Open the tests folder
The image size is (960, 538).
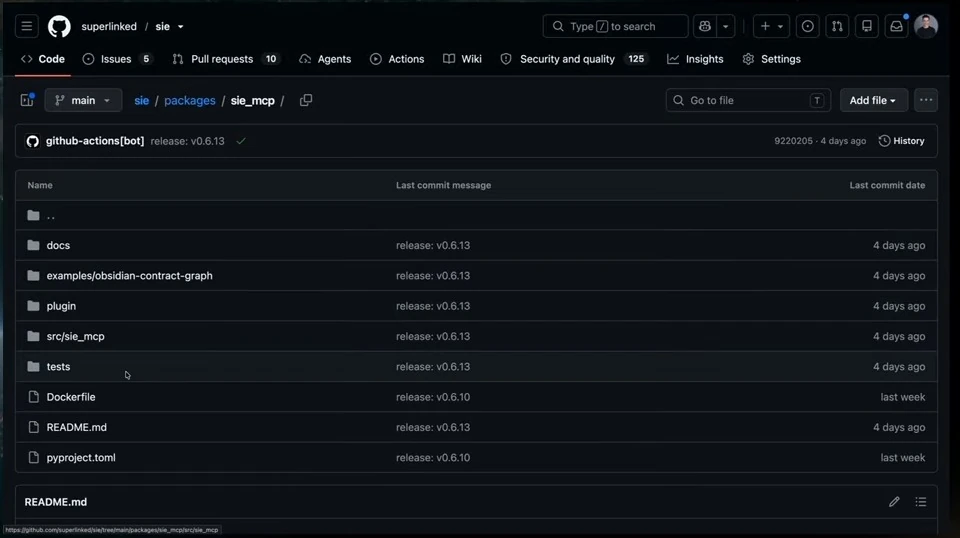58,367
